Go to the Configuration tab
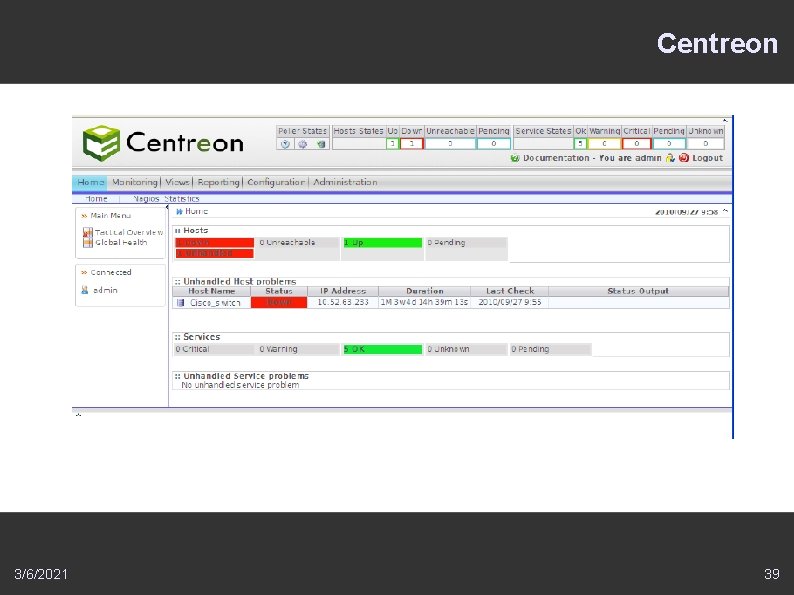Image resolution: width=794 pixels, height=595 pixels. click(276, 182)
